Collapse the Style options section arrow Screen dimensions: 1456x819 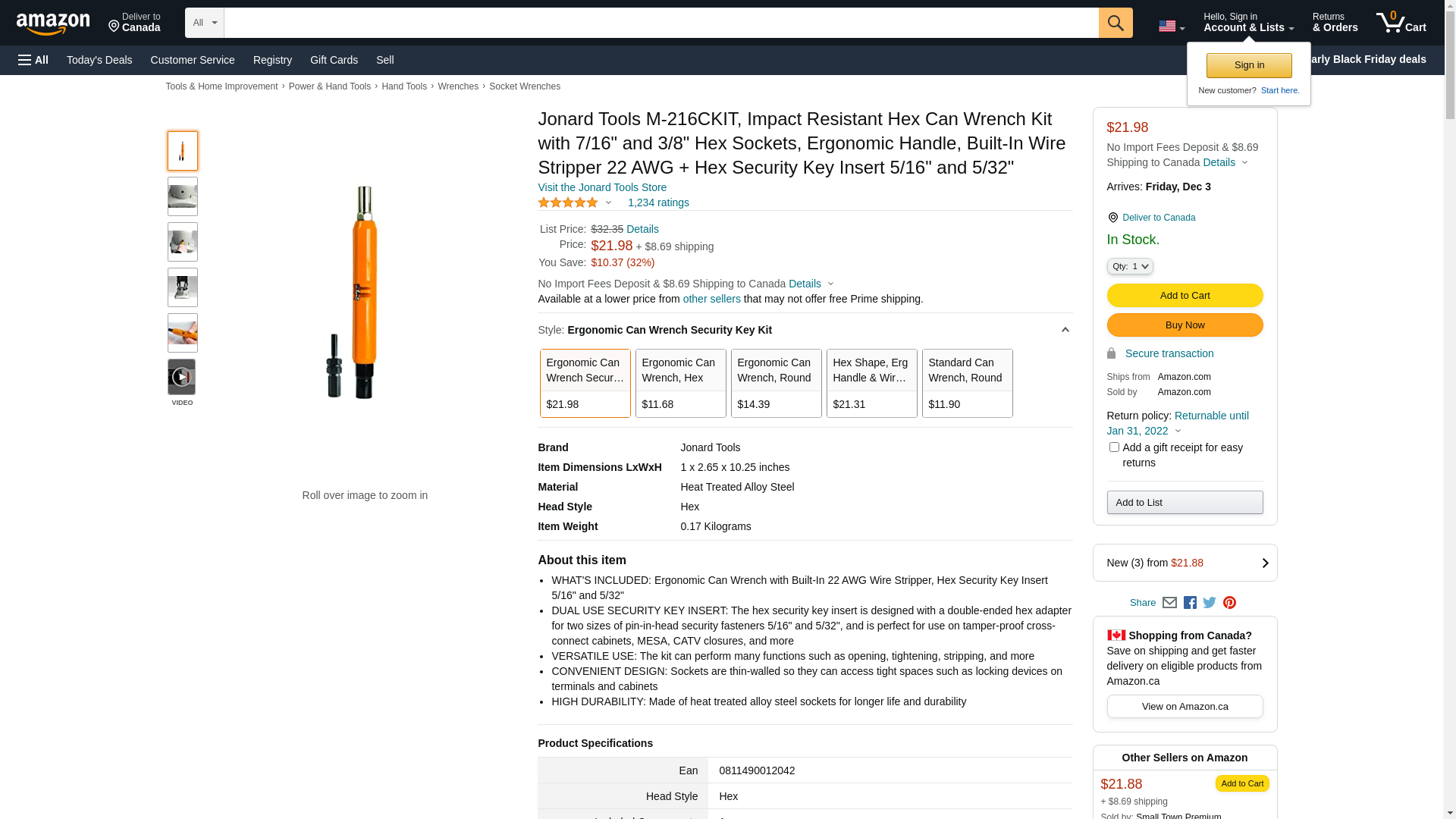[1065, 330]
